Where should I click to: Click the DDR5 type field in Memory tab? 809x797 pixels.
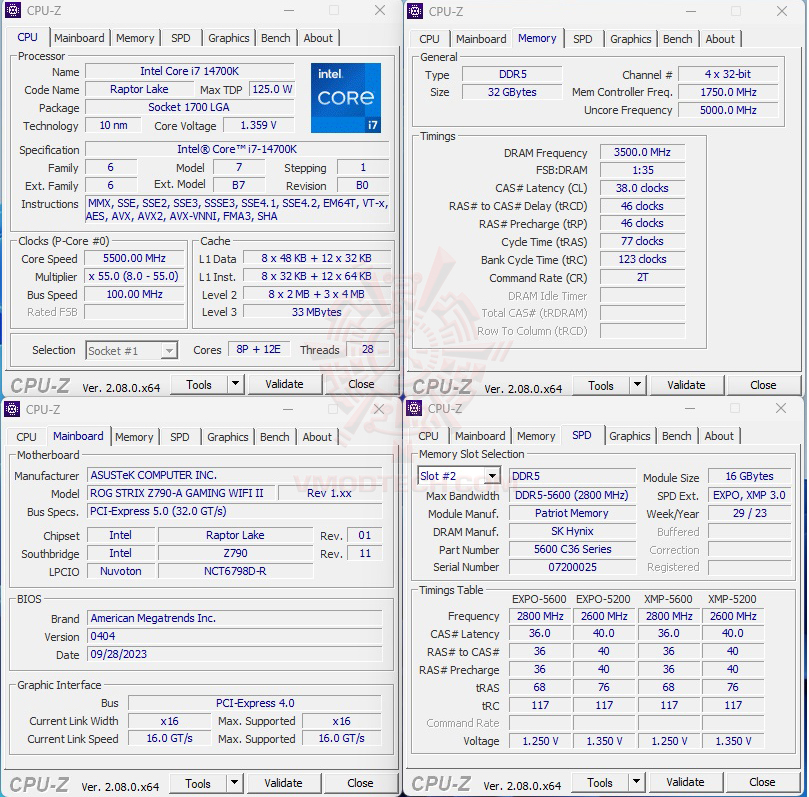point(513,74)
